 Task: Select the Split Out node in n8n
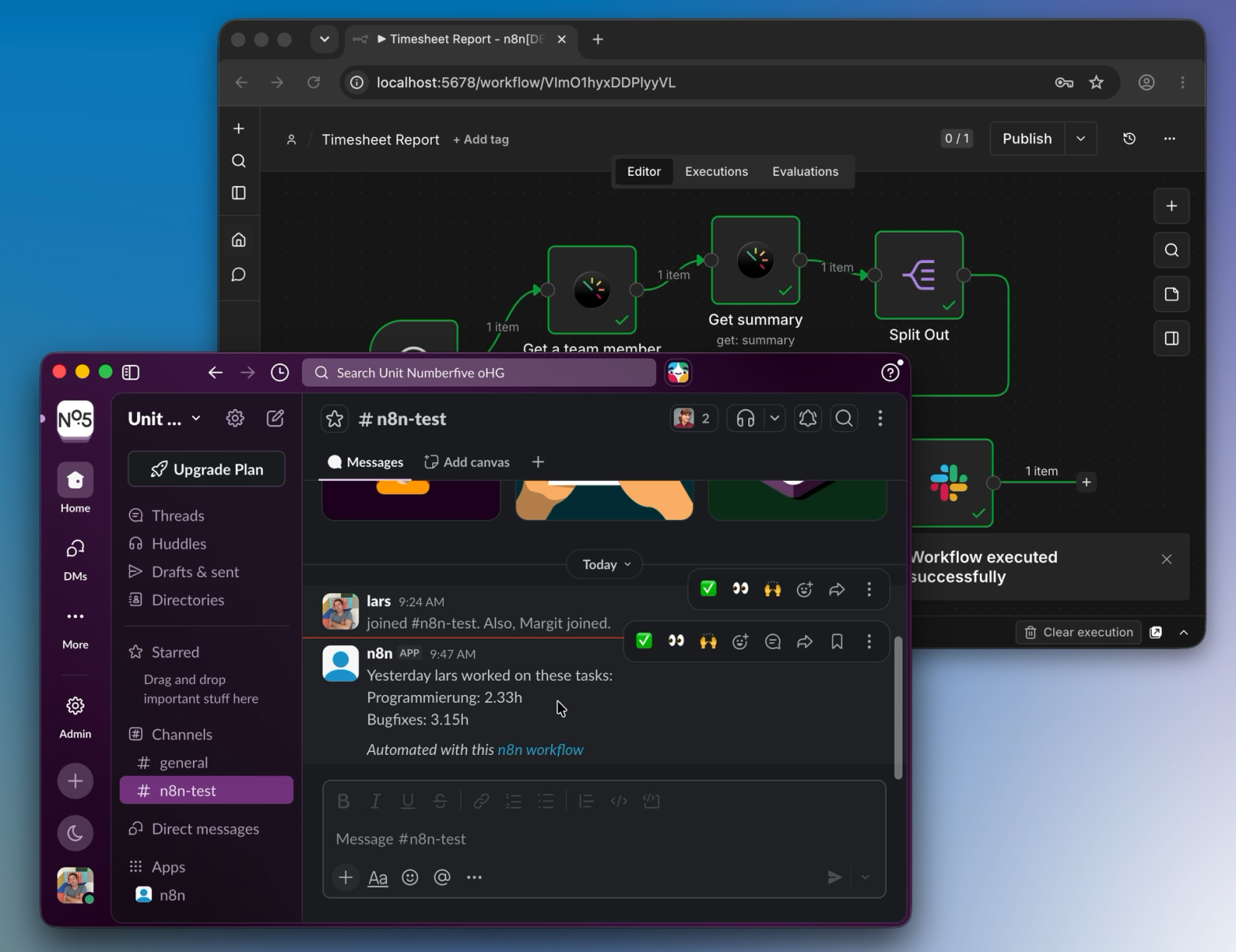(919, 274)
